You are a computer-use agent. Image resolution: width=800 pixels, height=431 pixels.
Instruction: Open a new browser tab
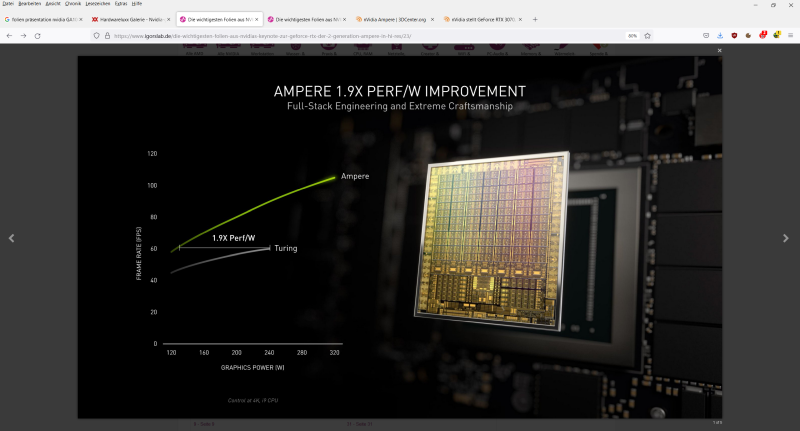(535, 19)
